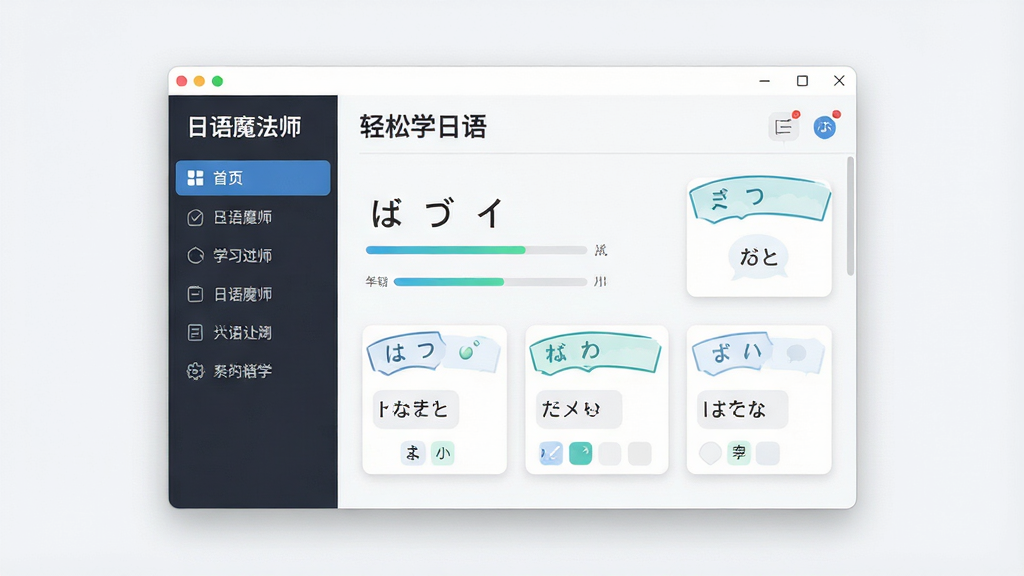Open the blue user avatar
Viewport: 1024px width, 576px height.
pos(825,127)
